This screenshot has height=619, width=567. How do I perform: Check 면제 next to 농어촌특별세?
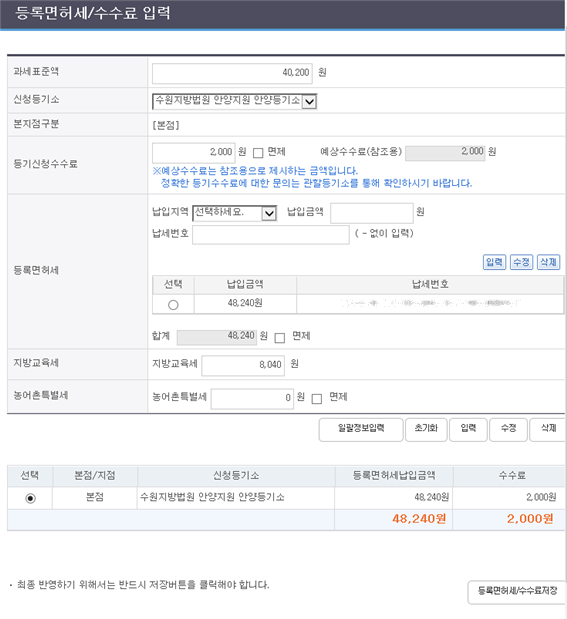(x=317, y=399)
